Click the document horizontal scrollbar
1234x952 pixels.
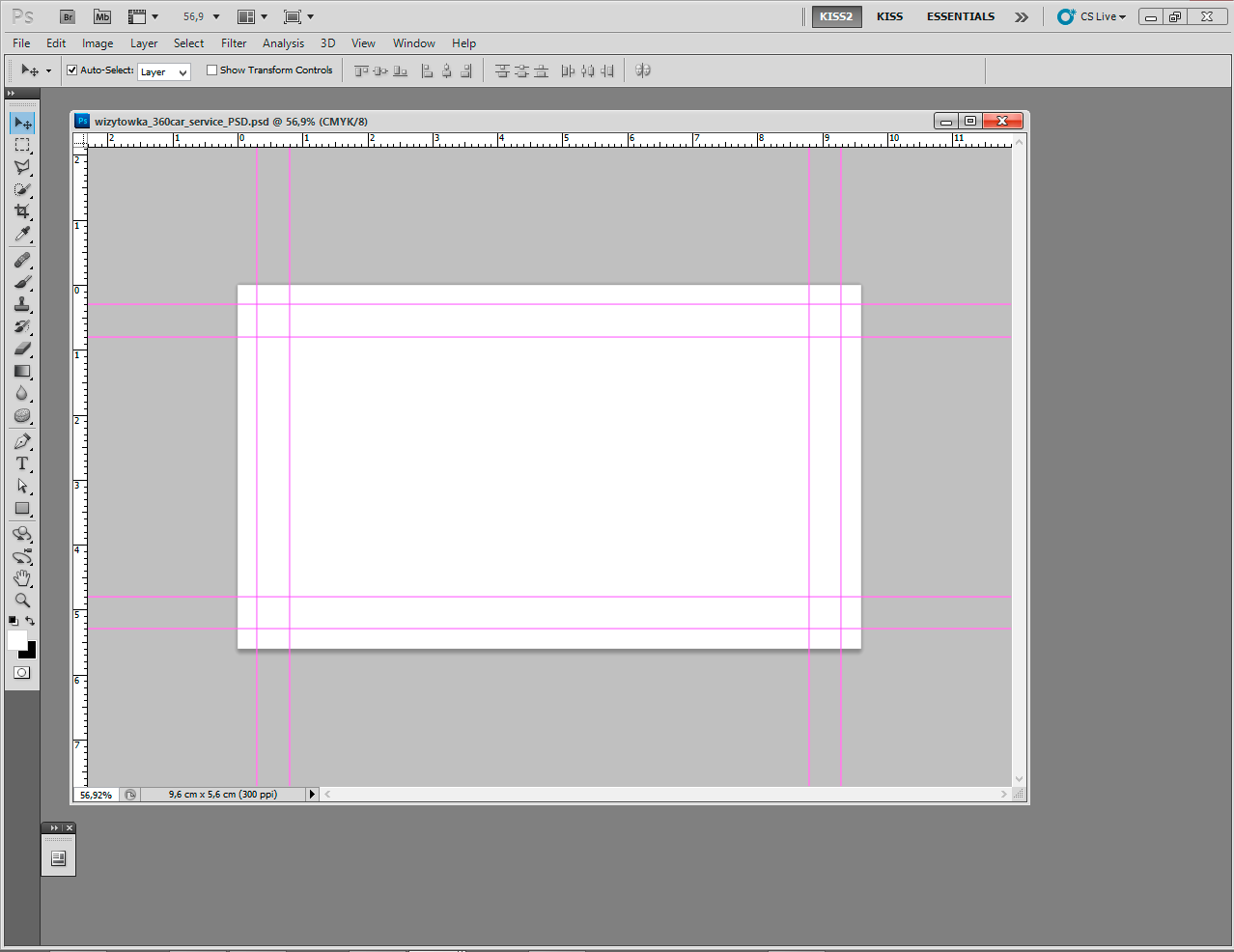click(x=665, y=795)
